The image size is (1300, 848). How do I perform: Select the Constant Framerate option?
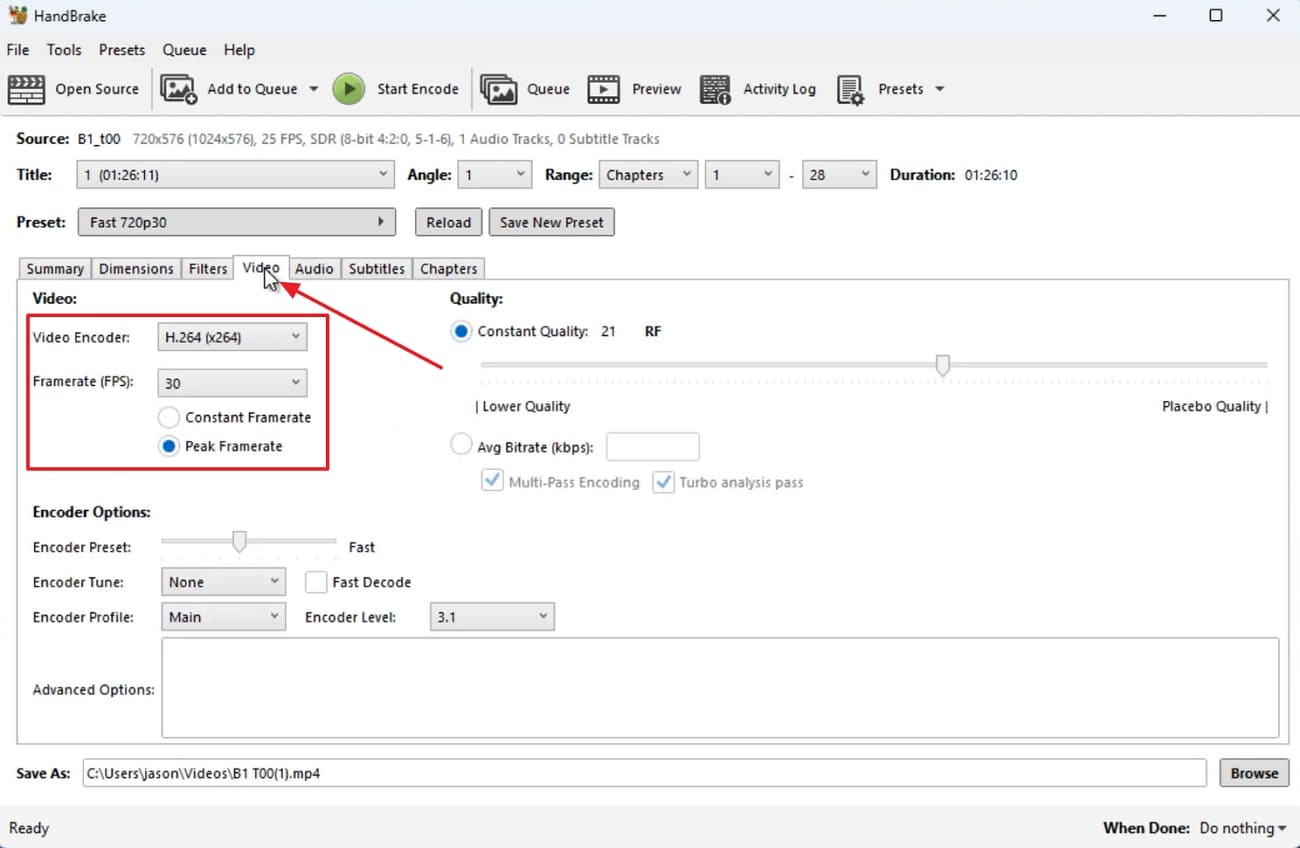pos(169,417)
